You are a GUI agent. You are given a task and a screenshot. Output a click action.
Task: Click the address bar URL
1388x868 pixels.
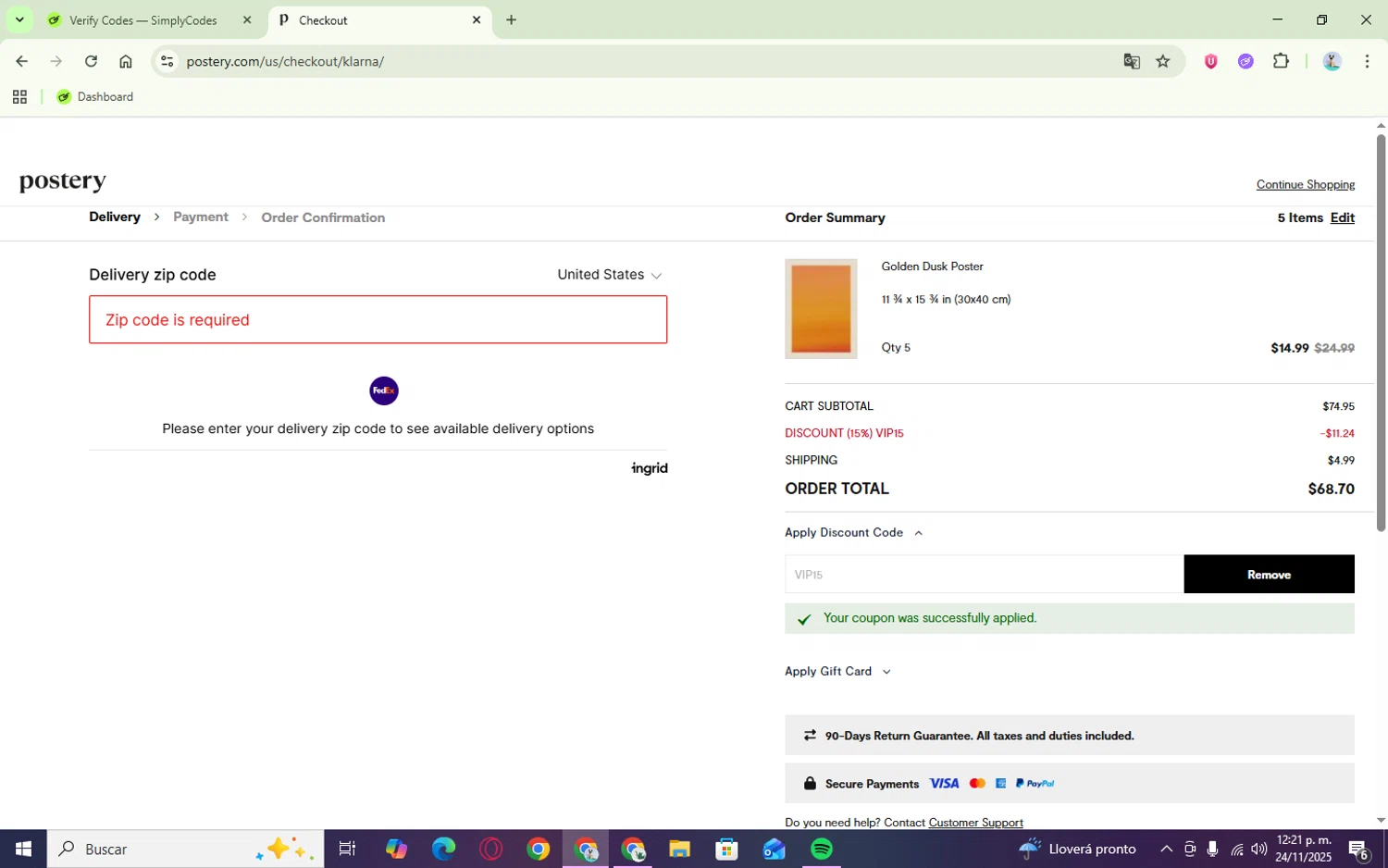click(285, 62)
